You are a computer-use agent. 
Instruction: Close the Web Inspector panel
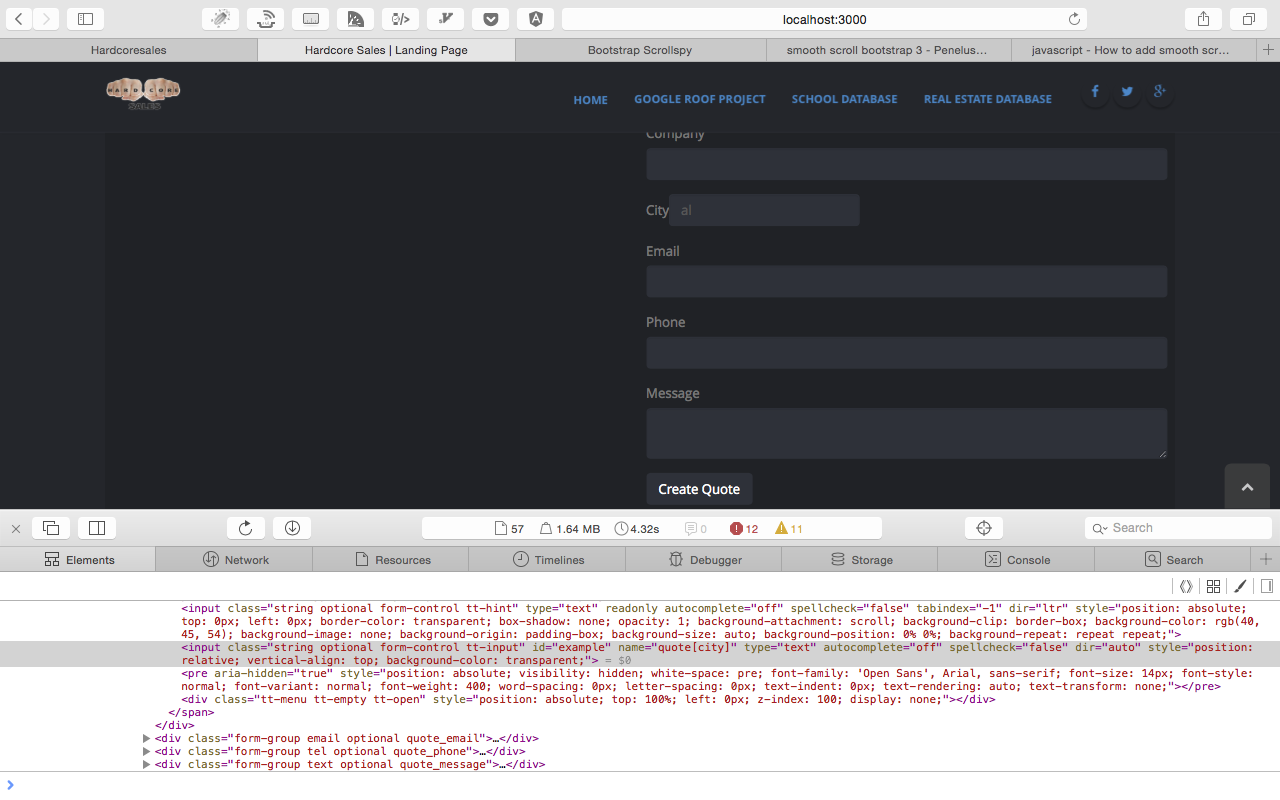(x=15, y=528)
